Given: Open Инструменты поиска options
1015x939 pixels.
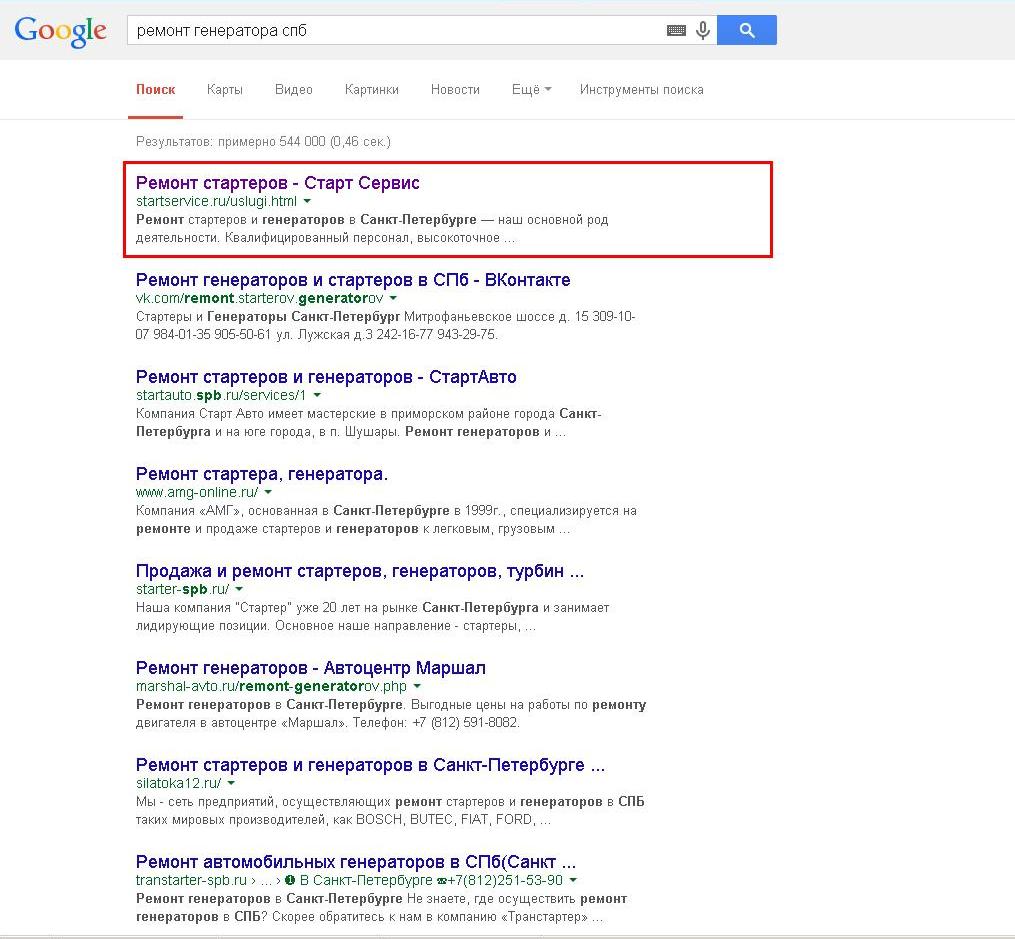Looking at the screenshot, I should pos(641,89).
